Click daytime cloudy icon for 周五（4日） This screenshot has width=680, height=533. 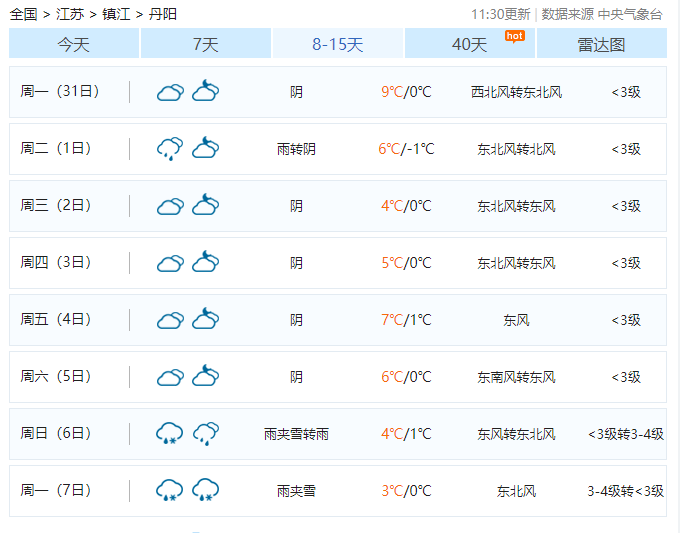pyautogui.click(x=170, y=320)
